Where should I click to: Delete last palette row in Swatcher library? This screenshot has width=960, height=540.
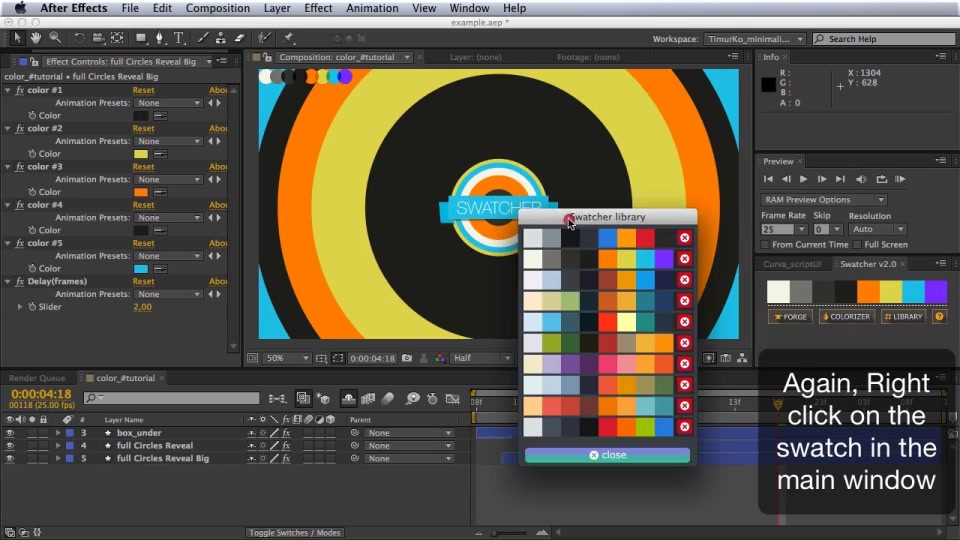[x=684, y=427]
